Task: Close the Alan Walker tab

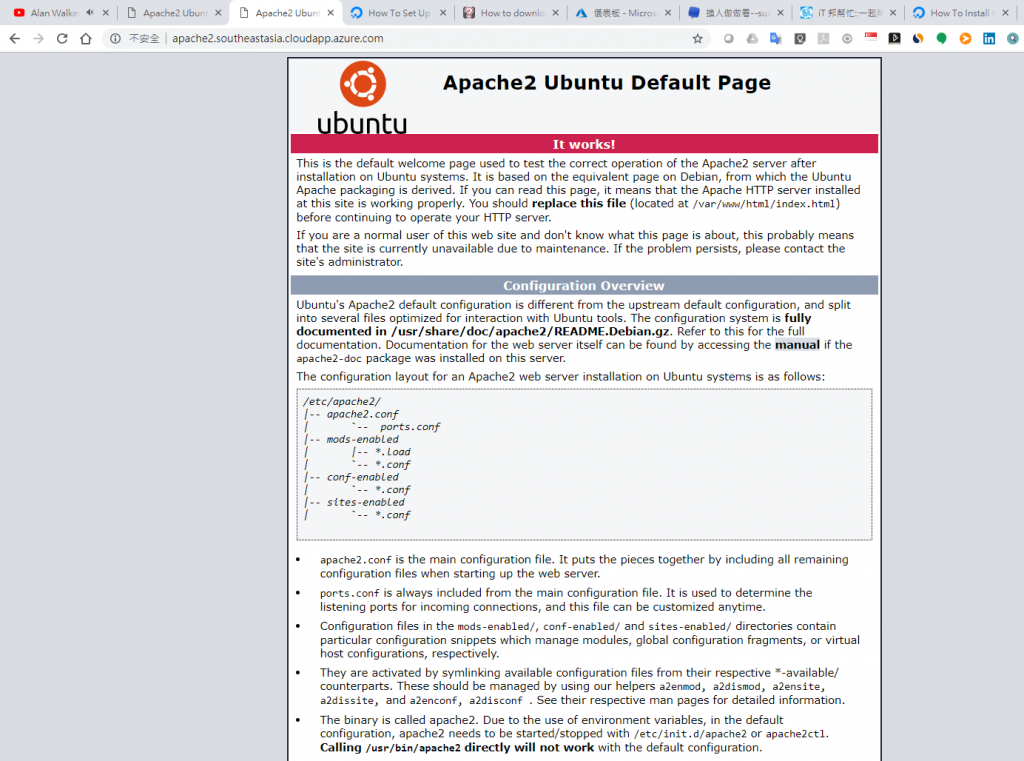Action: coord(106,12)
